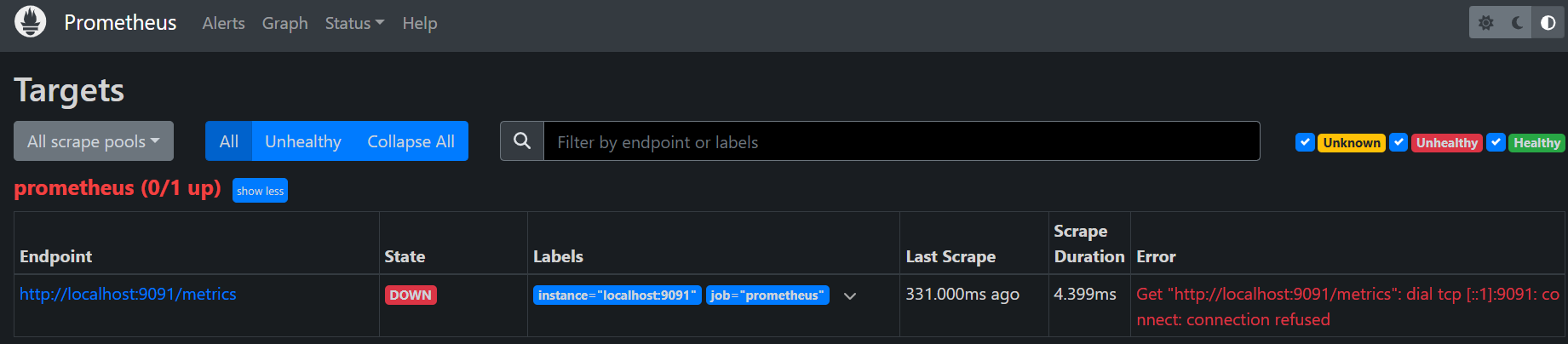Open the Status dropdown menu
The height and width of the screenshot is (344, 1568).
(354, 23)
